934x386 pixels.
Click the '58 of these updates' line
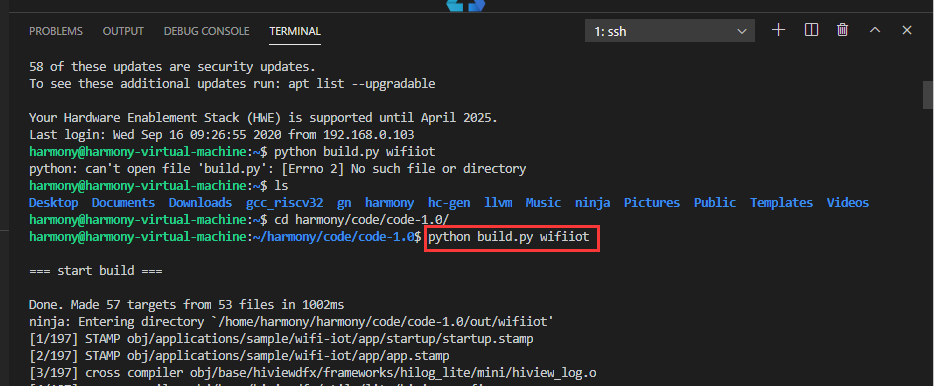click(173, 67)
